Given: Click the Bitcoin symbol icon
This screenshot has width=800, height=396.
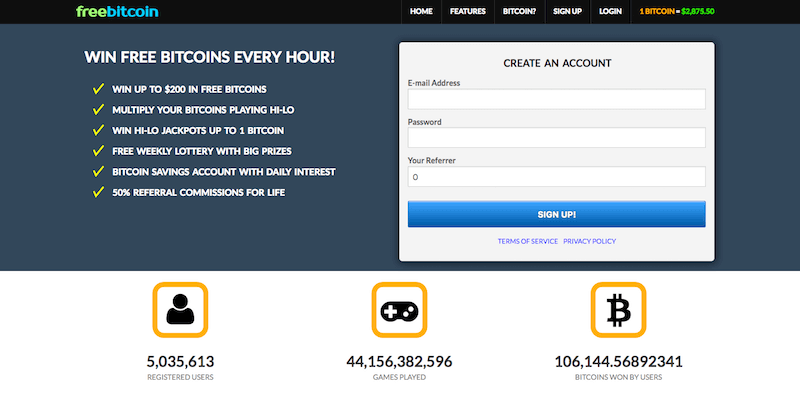Looking at the screenshot, I should pos(618,310).
